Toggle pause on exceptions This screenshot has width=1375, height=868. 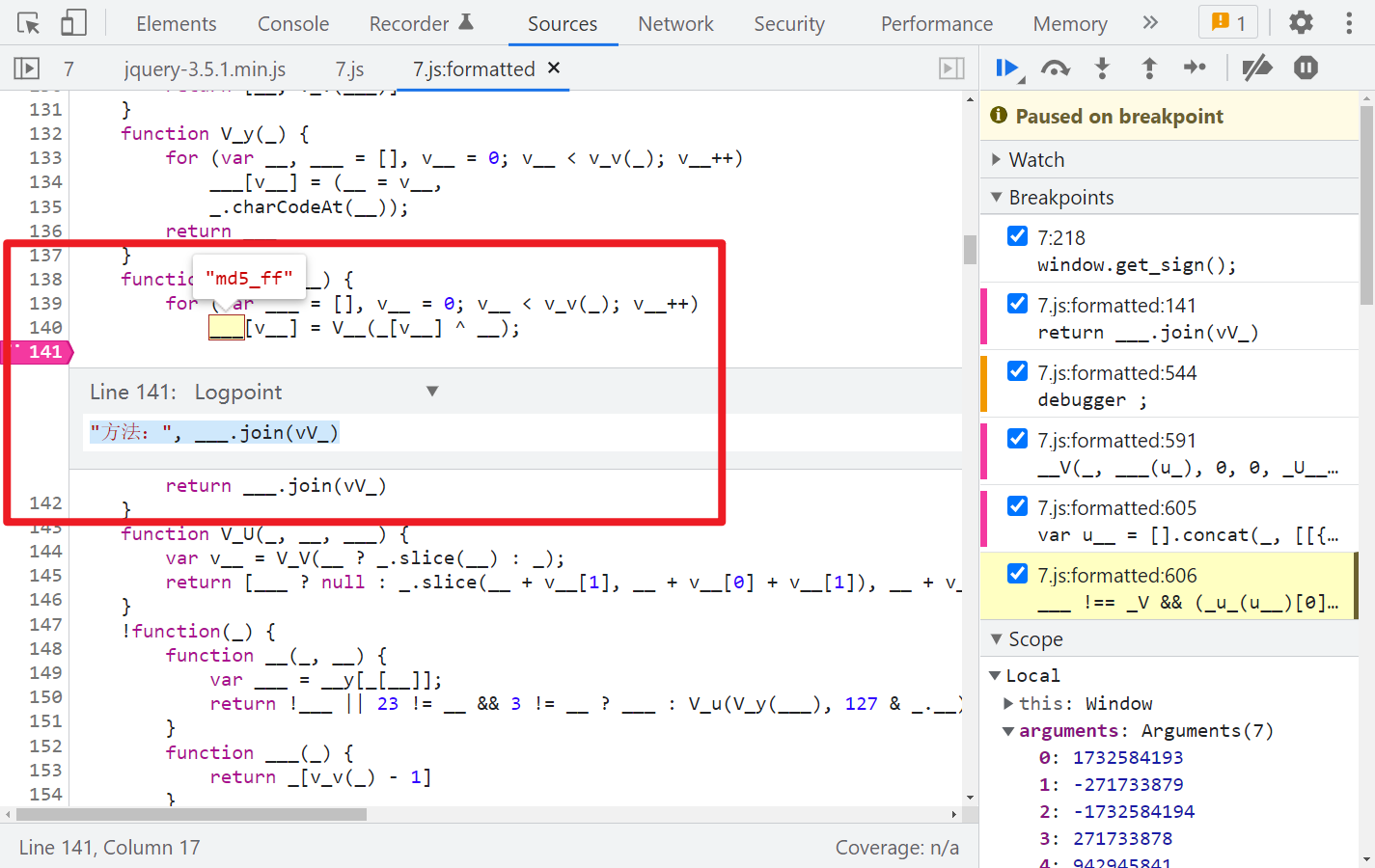click(x=1306, y=68)
